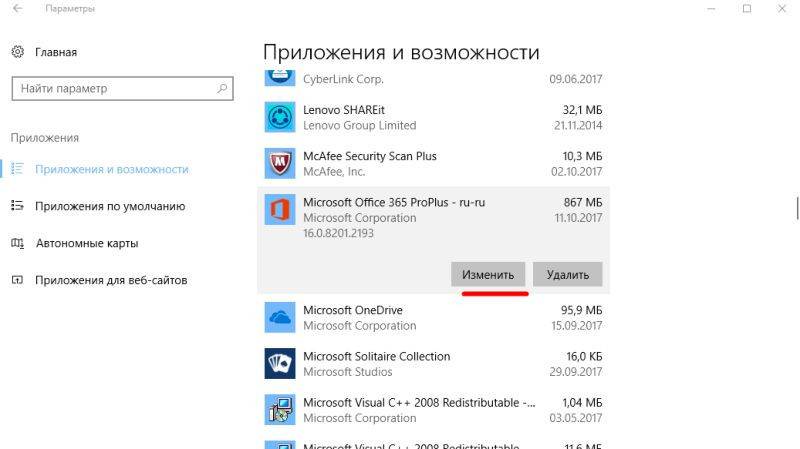Click the Lenovo SHAREit app icon
The height and width of the screenshot is (449, 800).
(x=278, y=117)
